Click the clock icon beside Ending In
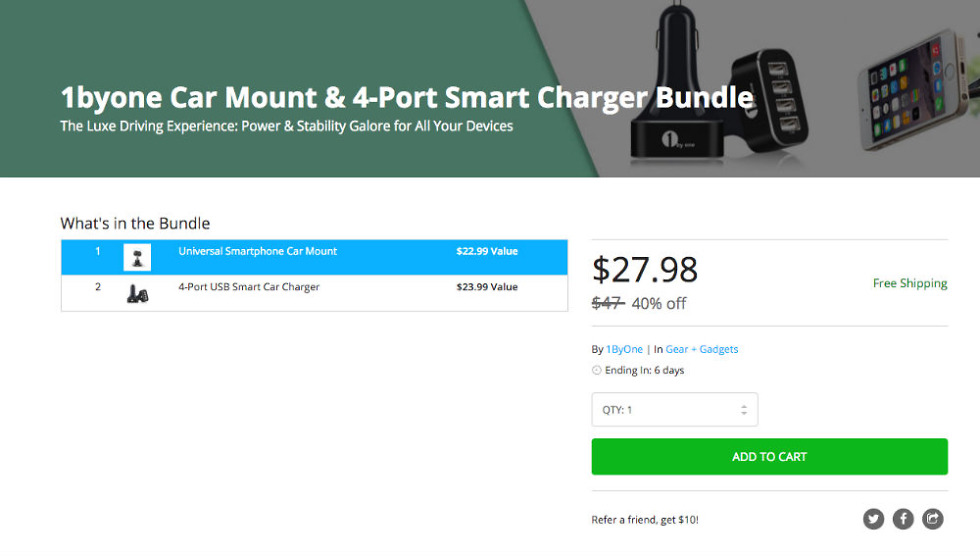Viewport: 980px width, 556px height. click(597, 370)
